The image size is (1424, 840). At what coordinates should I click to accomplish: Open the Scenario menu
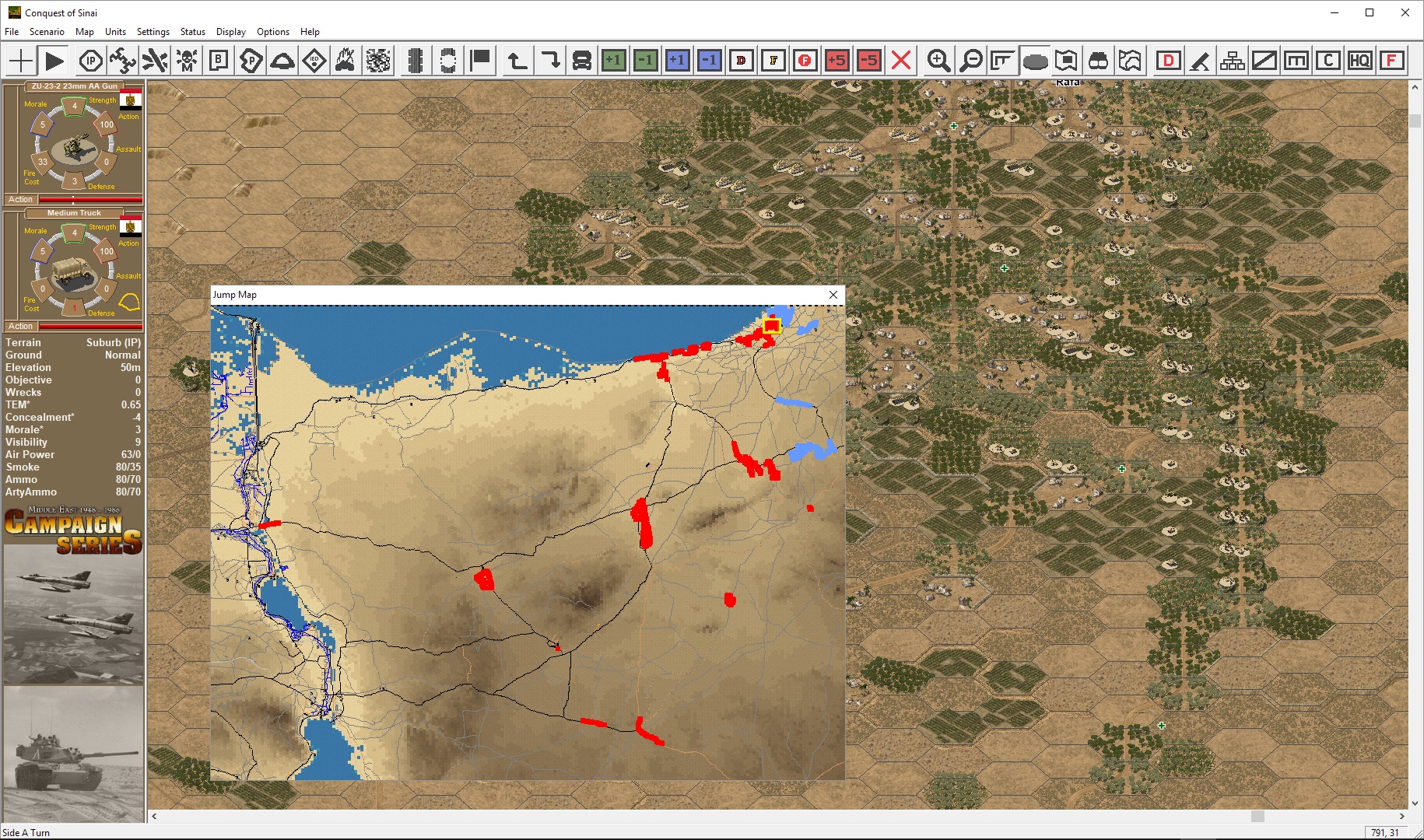coord(47,32)
